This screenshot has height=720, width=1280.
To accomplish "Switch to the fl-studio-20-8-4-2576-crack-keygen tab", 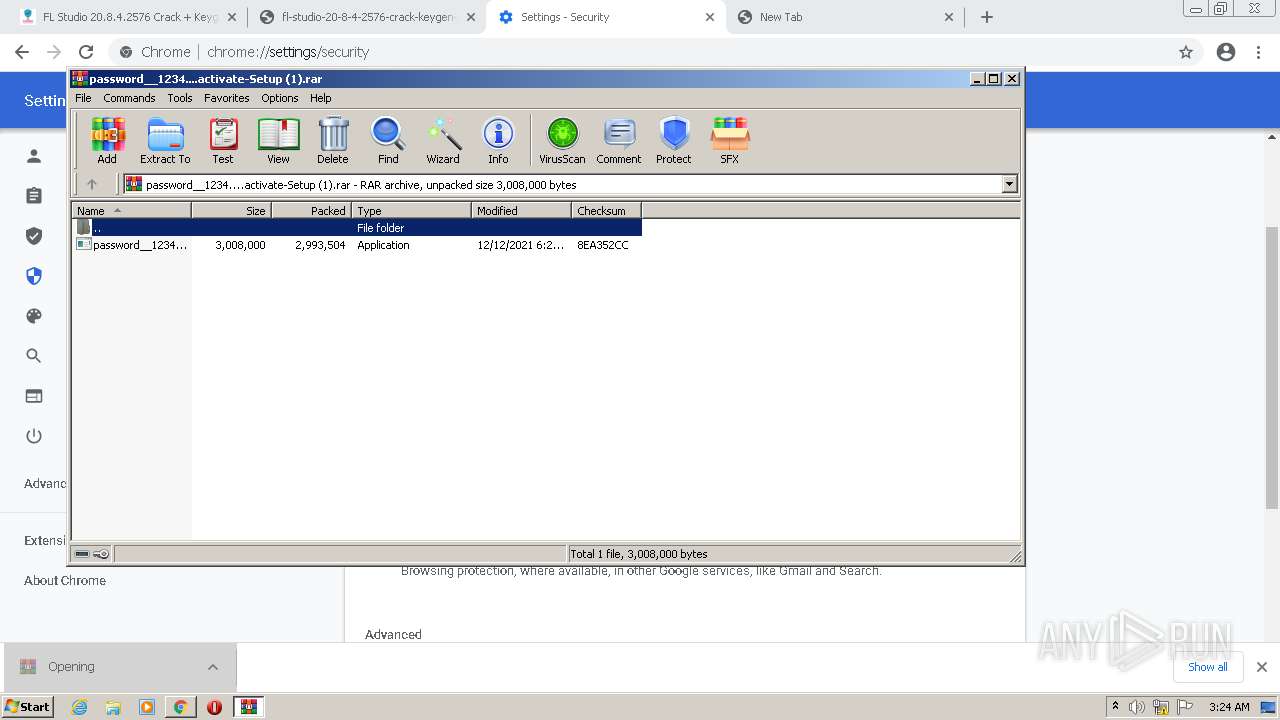I will (x=367, y=17).
